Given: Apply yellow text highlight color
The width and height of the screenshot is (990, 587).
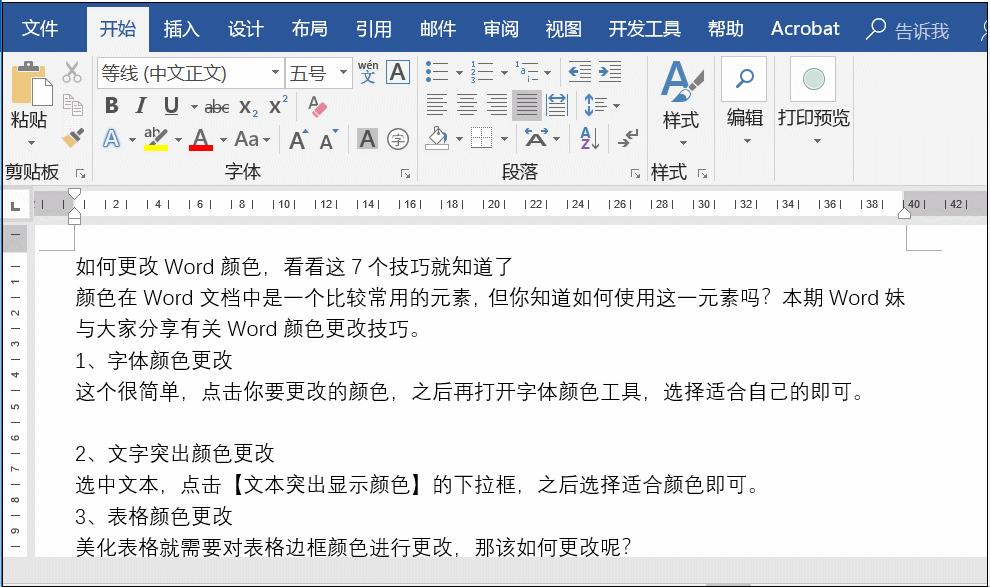Looking at the screenshot, I should point(155,139).
